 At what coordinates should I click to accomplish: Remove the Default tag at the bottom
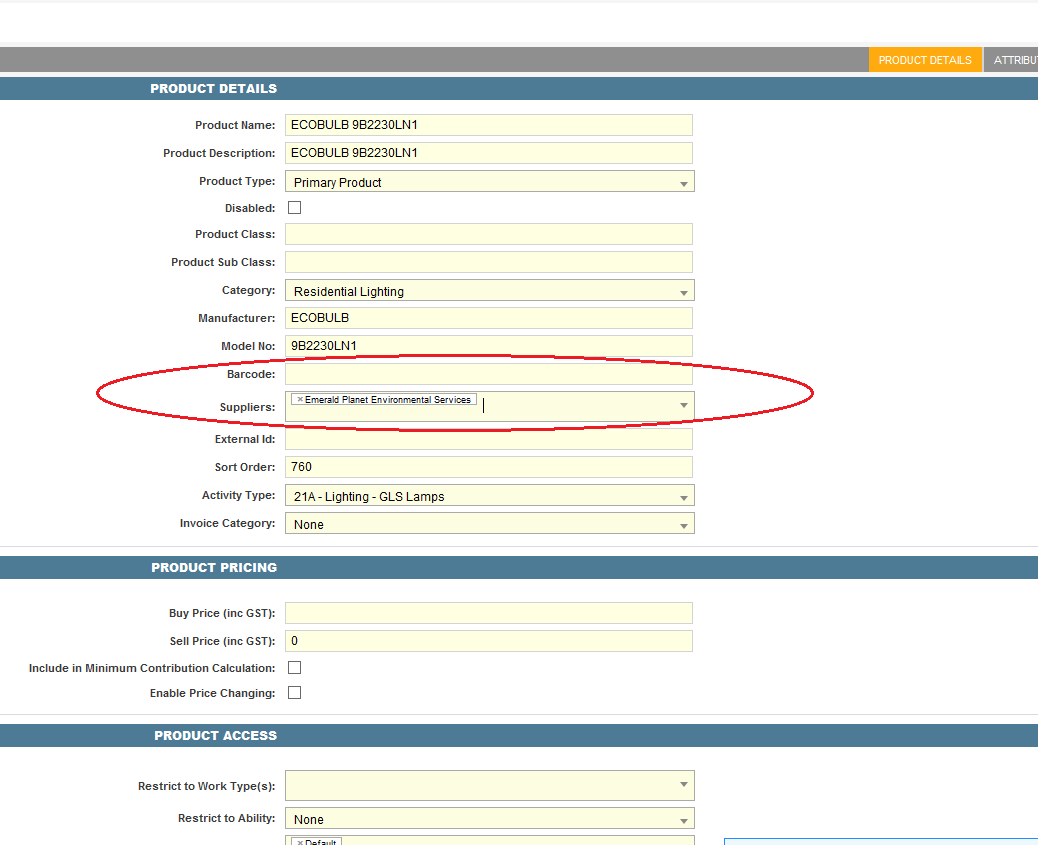299,842
